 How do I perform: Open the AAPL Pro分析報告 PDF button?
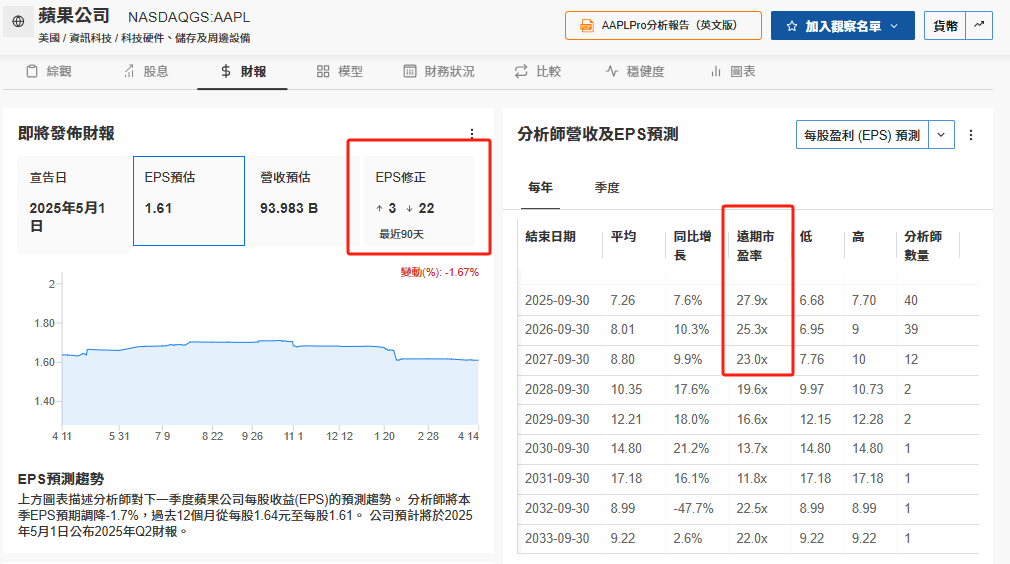click(x=663, y=26)
